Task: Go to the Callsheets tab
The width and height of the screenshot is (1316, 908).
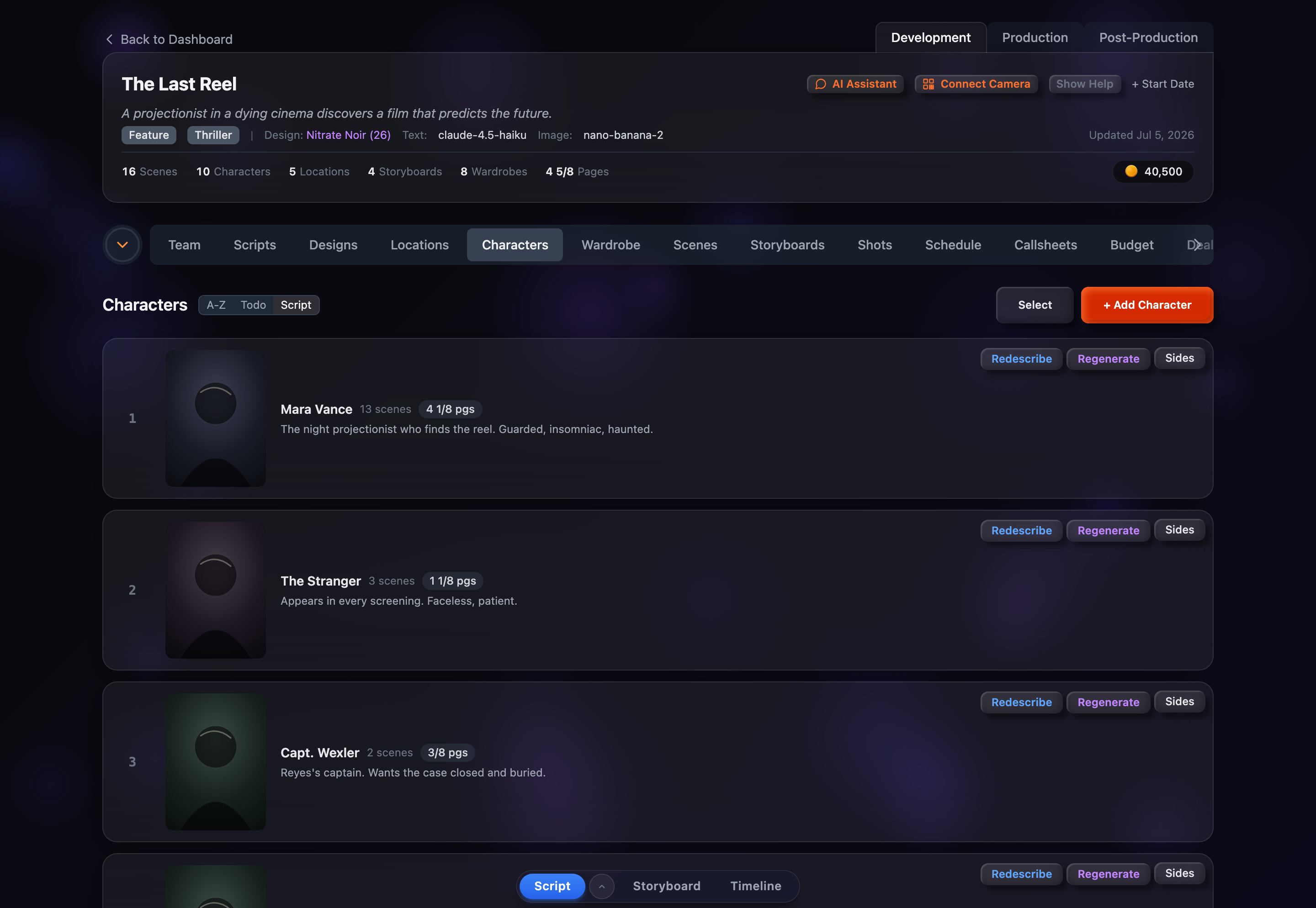Action: pyautogui.click(x=1045, y=245)
